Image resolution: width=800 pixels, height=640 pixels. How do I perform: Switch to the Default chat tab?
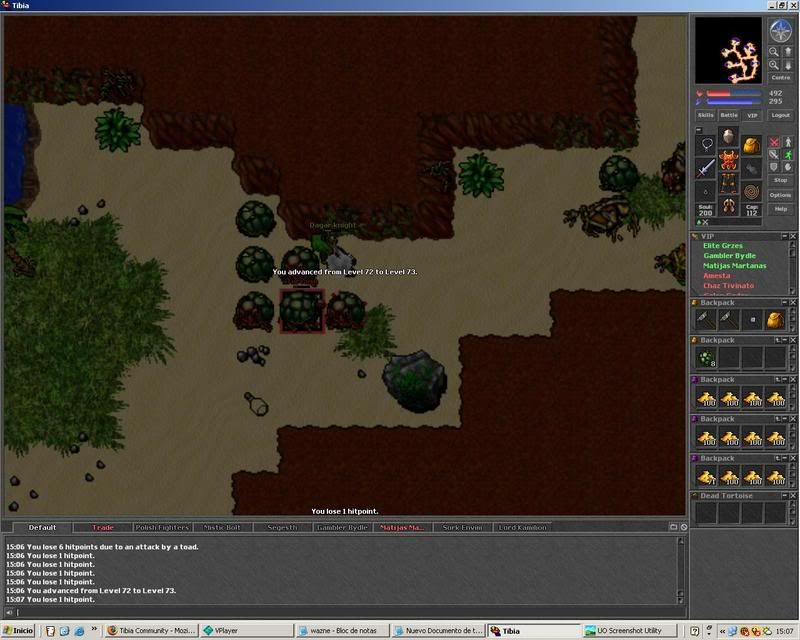pyautogui.click(x=42, y=528)
